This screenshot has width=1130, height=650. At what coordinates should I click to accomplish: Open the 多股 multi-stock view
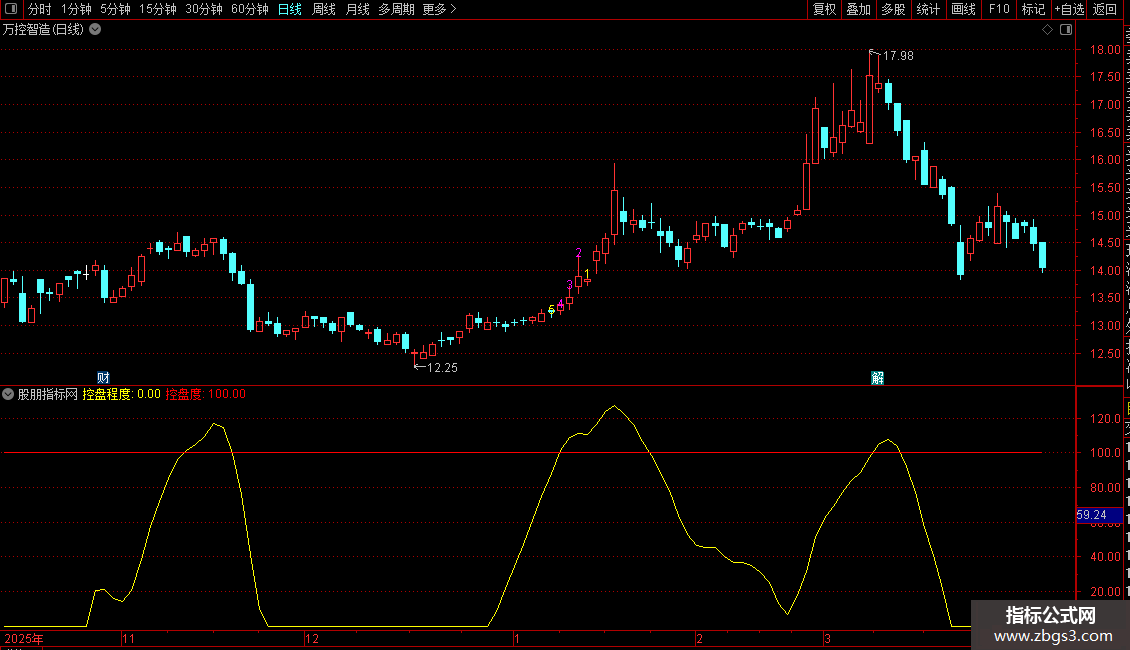point(894,9)
